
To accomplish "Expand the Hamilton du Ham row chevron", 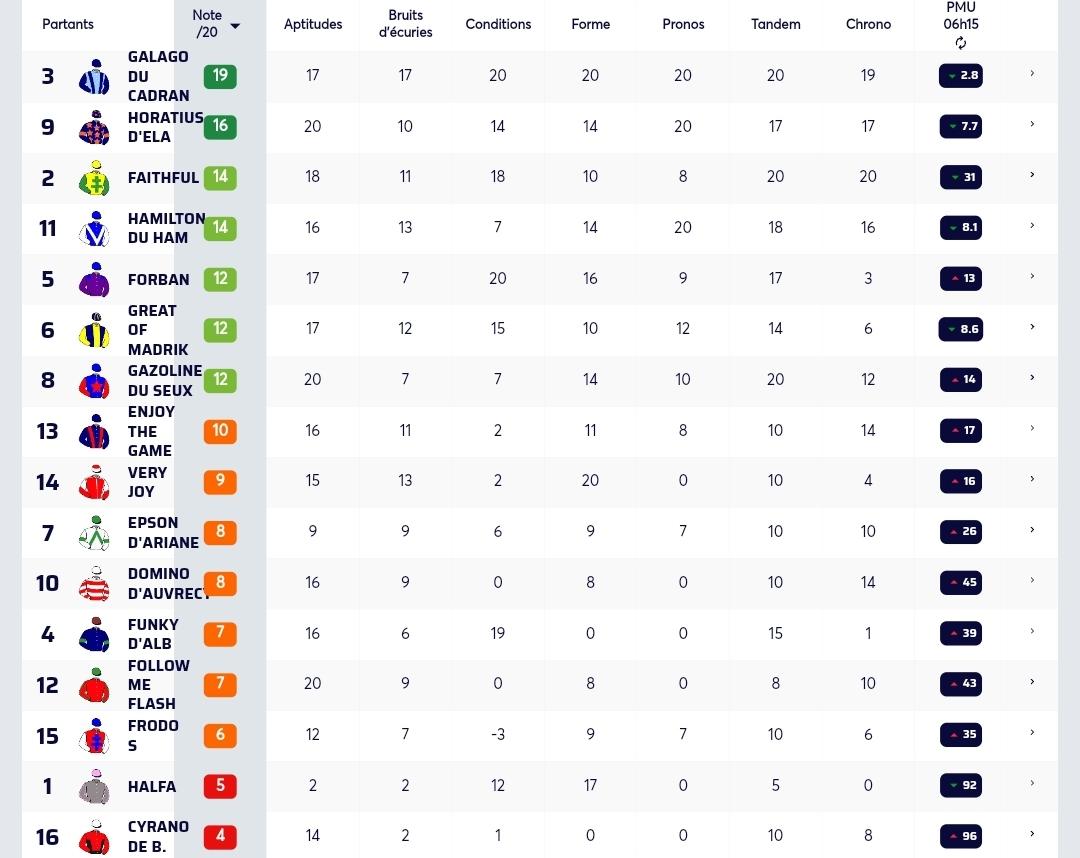I will (1032, 225).
